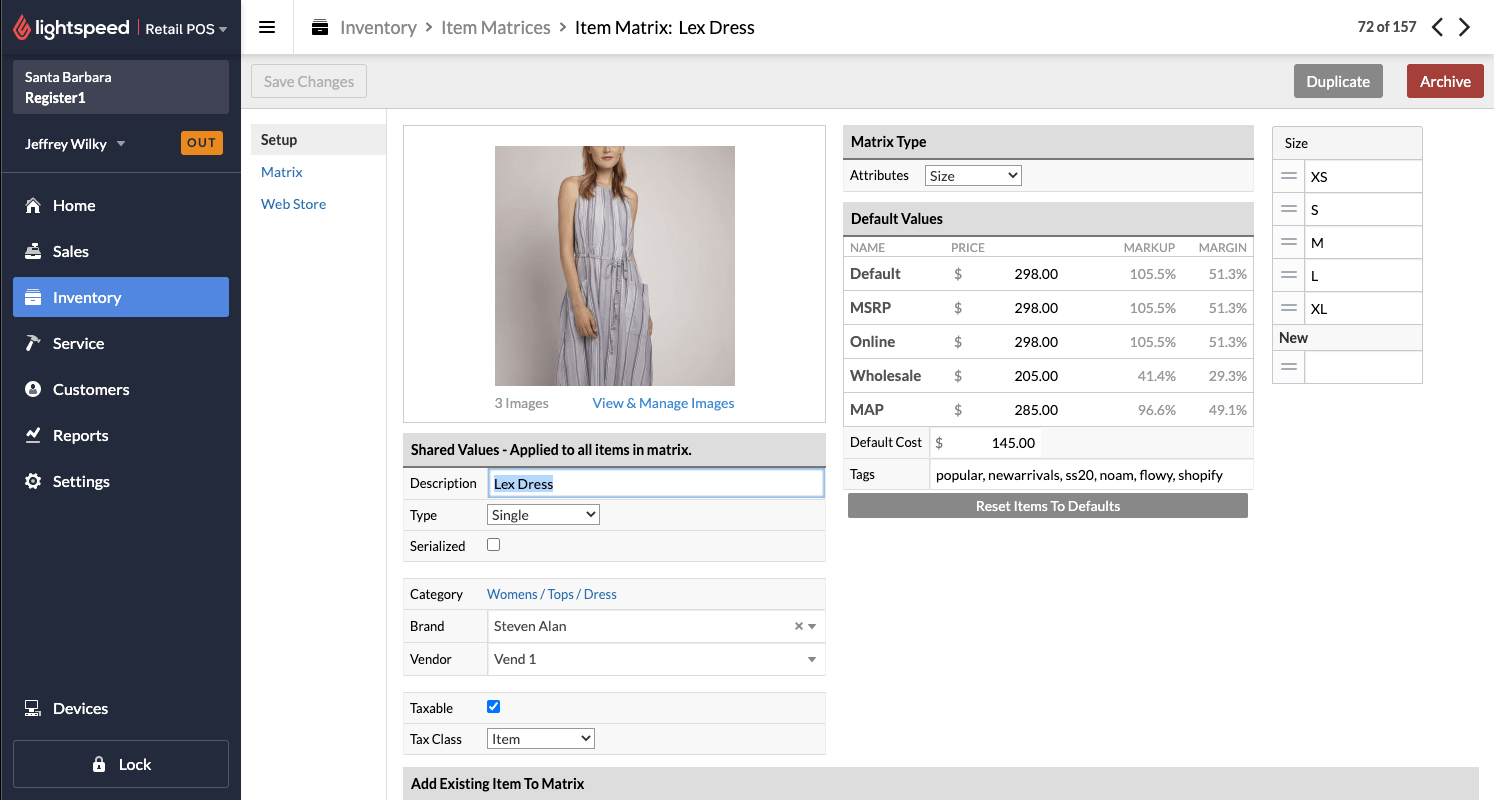Switch to the Web Store tab

pyautogui.click(x=293, y=204)
